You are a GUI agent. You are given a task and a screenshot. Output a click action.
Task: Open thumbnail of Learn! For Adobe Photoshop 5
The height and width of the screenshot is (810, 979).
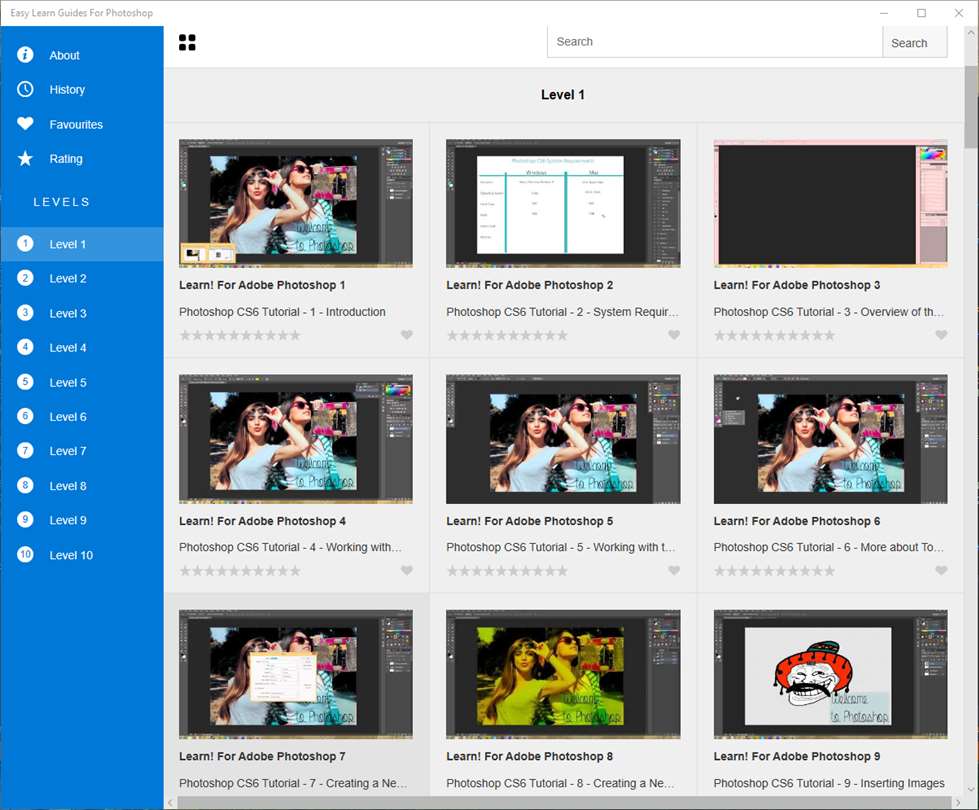tap(563, 439)
